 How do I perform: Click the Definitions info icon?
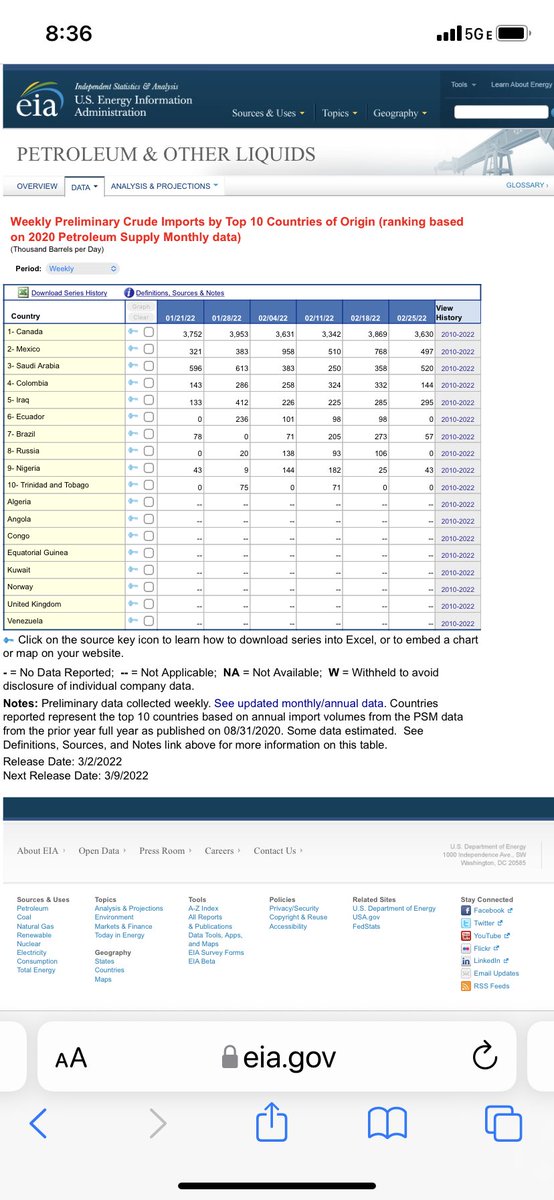point(130,292)
